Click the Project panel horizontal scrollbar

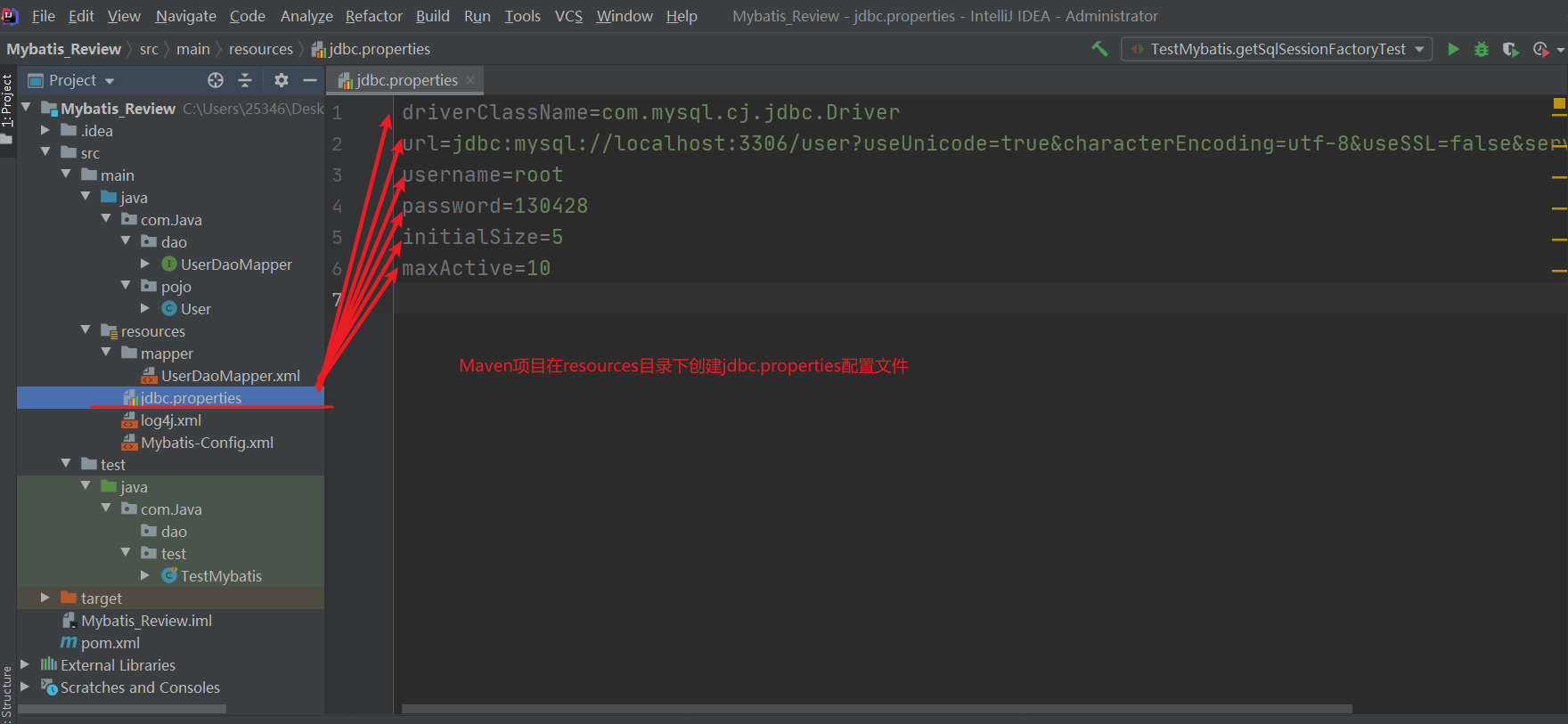point(122,709)
